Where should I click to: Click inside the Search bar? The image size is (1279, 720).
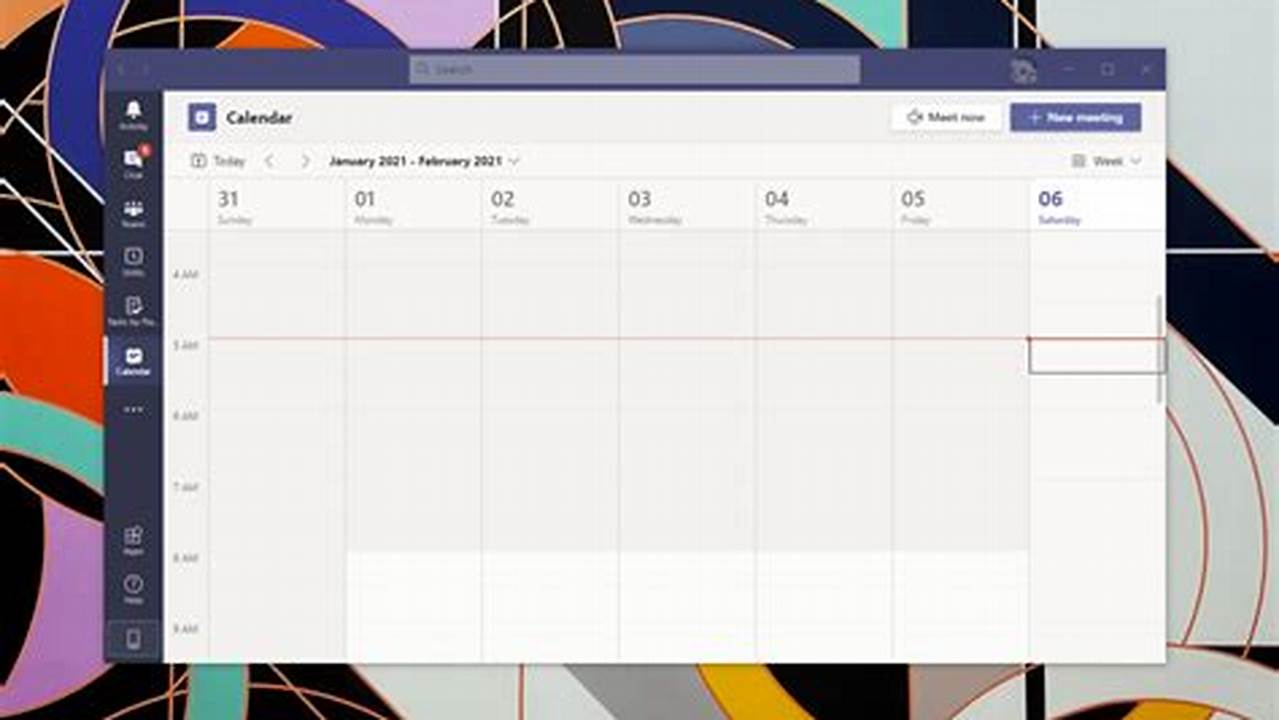point(637,68)
